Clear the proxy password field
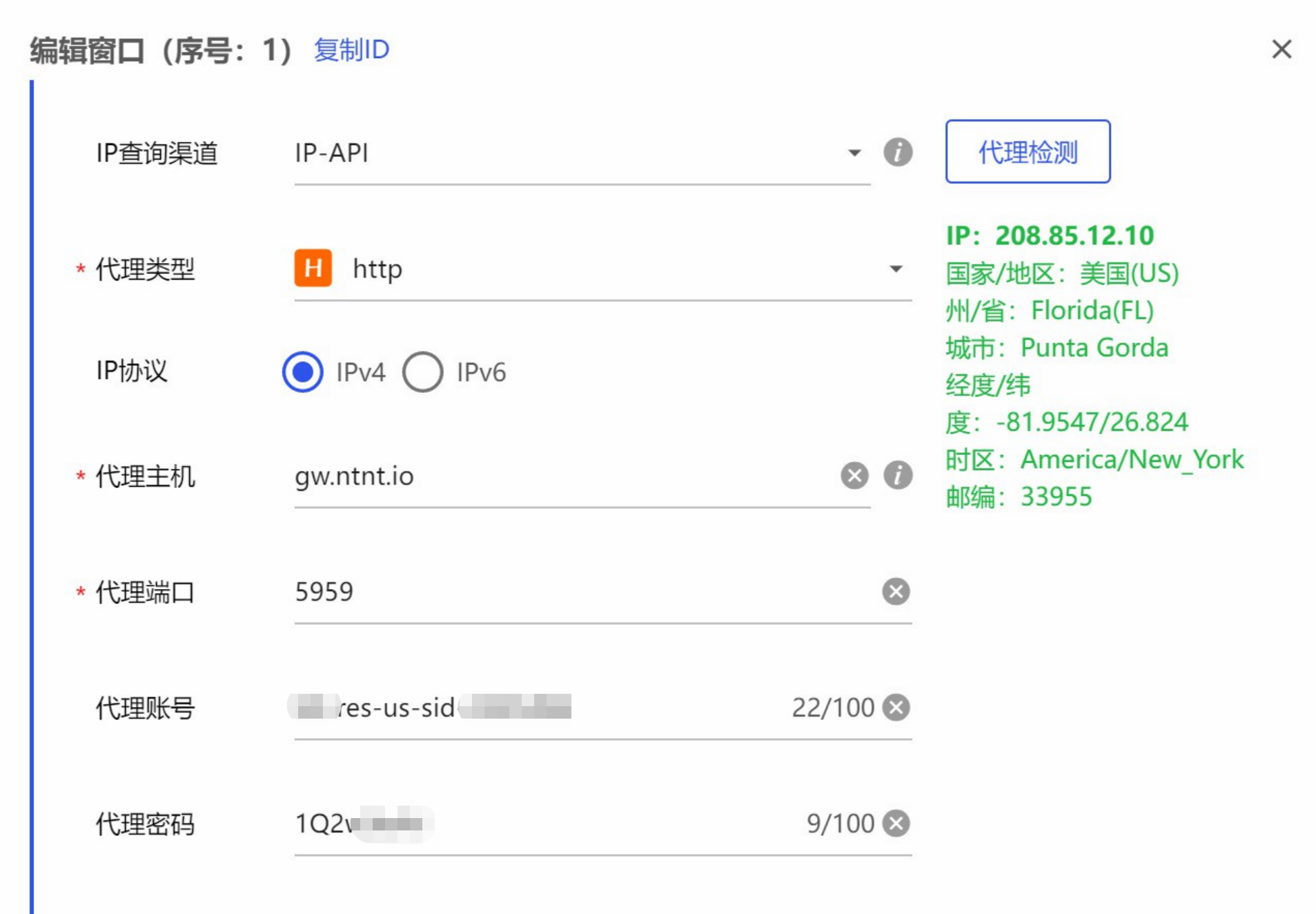The height and width of the screenshot is (914, 1316). tap(896, 824)
